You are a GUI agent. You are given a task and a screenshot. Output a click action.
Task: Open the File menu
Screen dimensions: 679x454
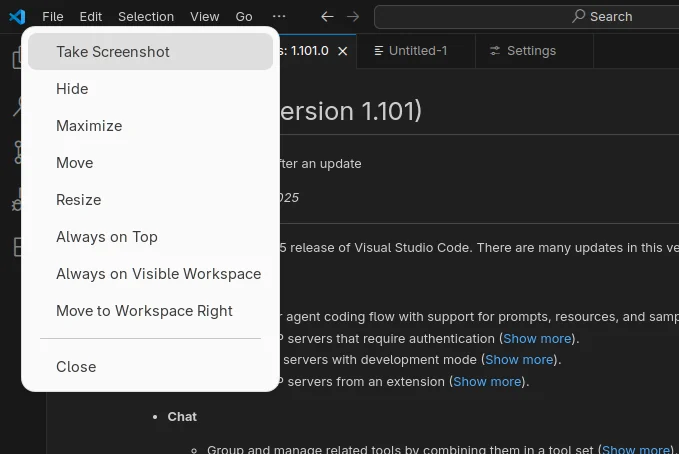click(53, 17)
